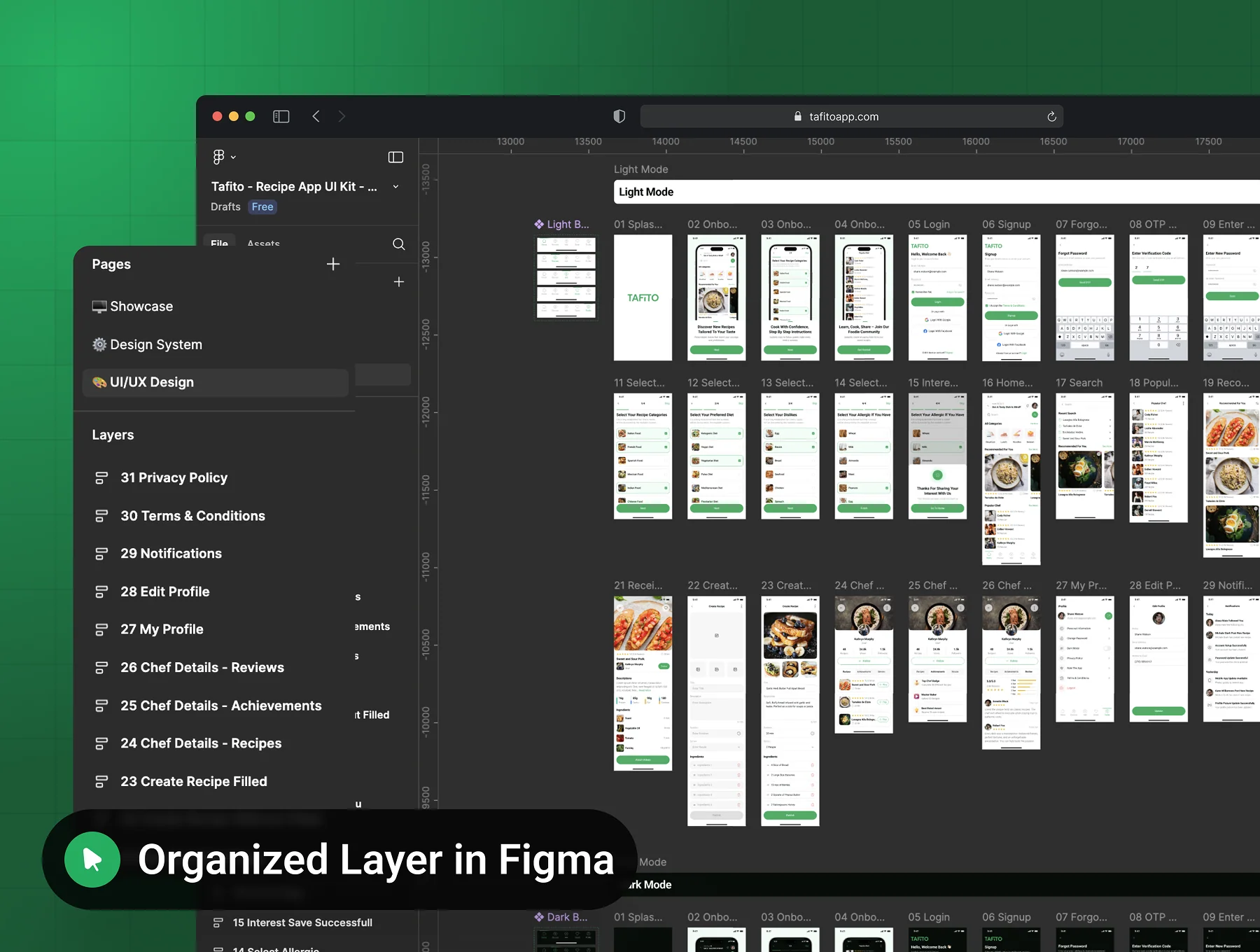Image resolution: width=1260 pixels, height=952 pixels.
Task: Click the Free plan badge
Action: [x=262, y=206]
